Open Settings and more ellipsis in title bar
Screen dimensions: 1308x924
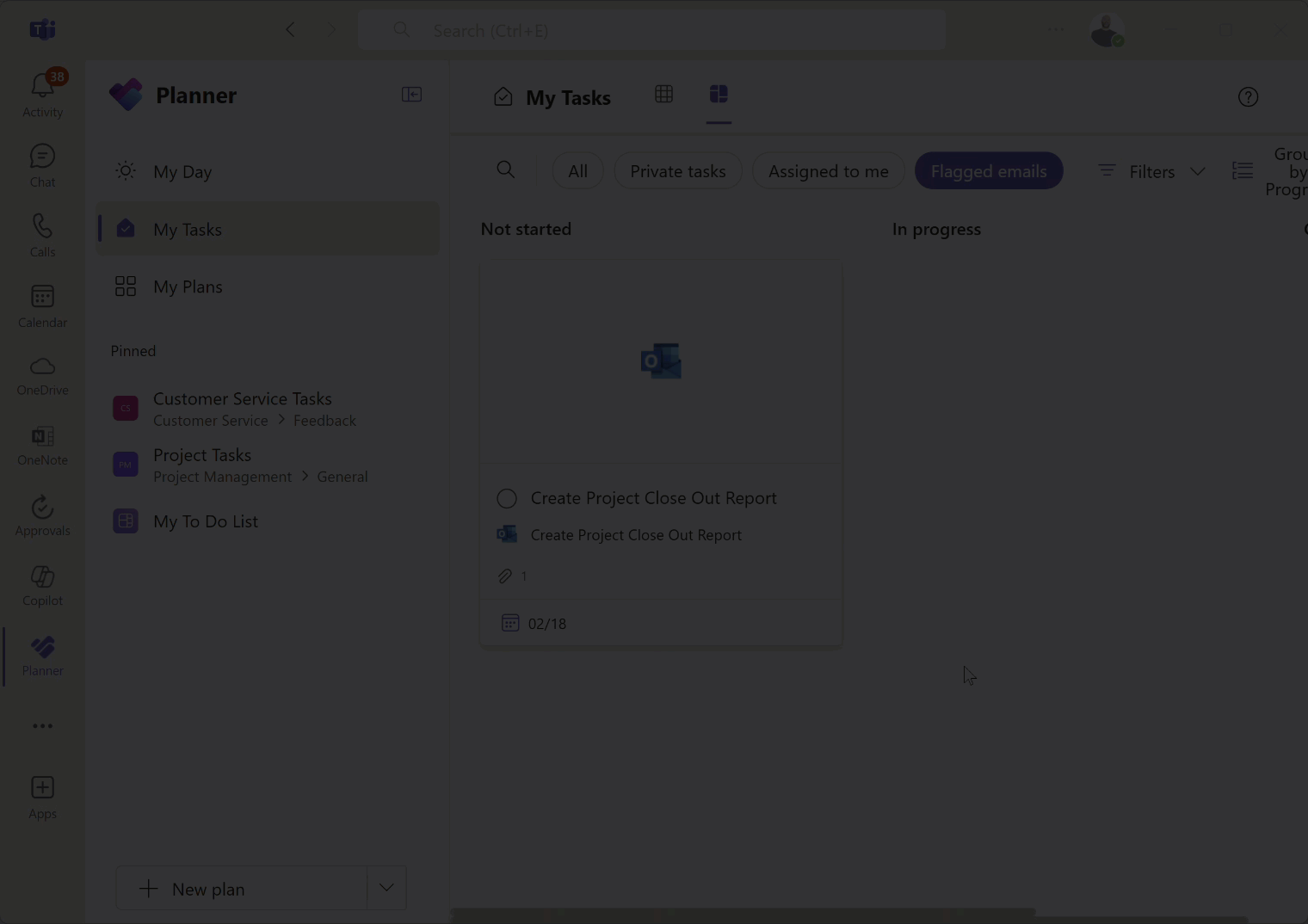[1056, 30]
